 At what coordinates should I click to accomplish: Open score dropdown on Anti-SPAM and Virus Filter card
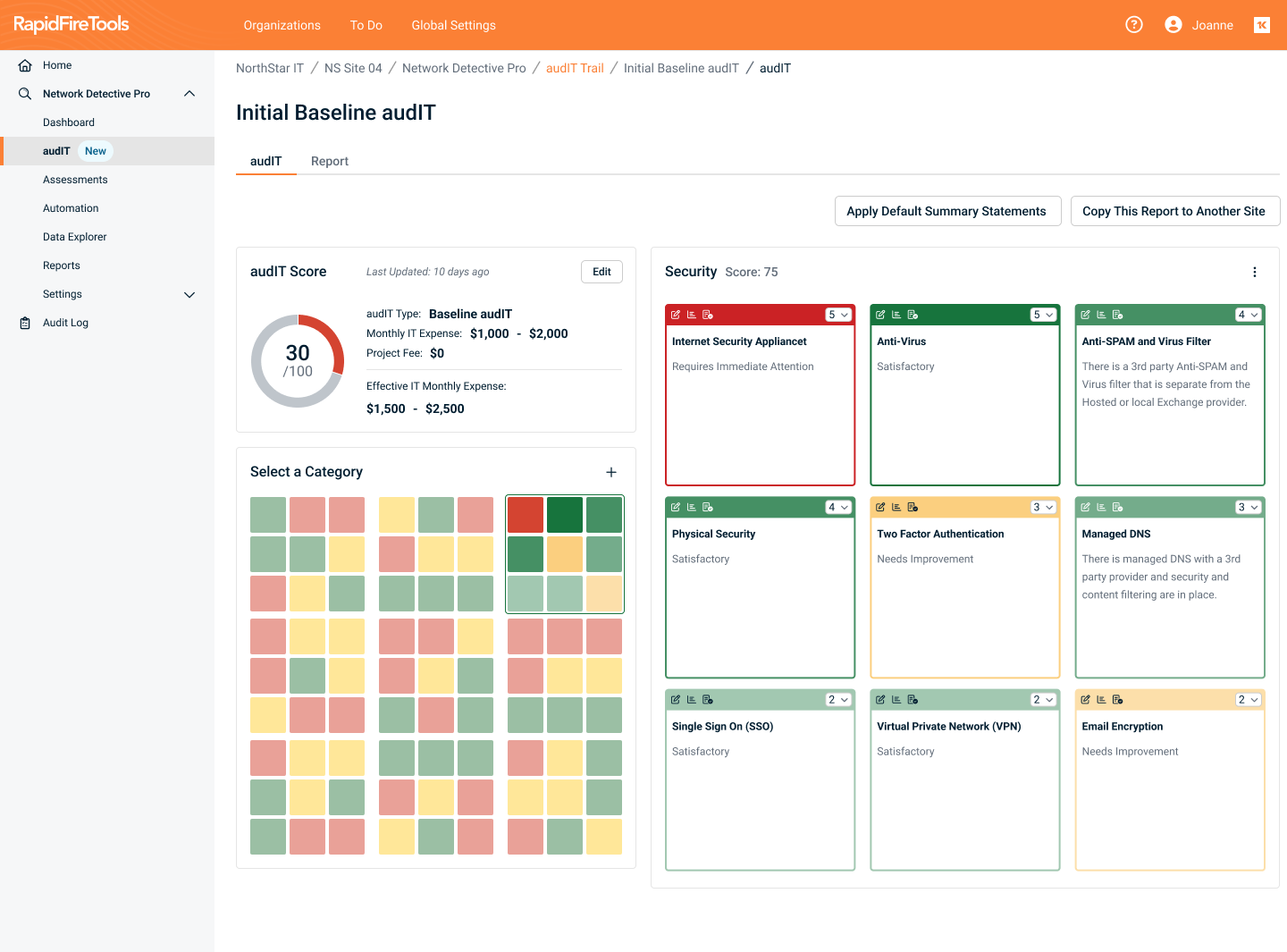1248,315
